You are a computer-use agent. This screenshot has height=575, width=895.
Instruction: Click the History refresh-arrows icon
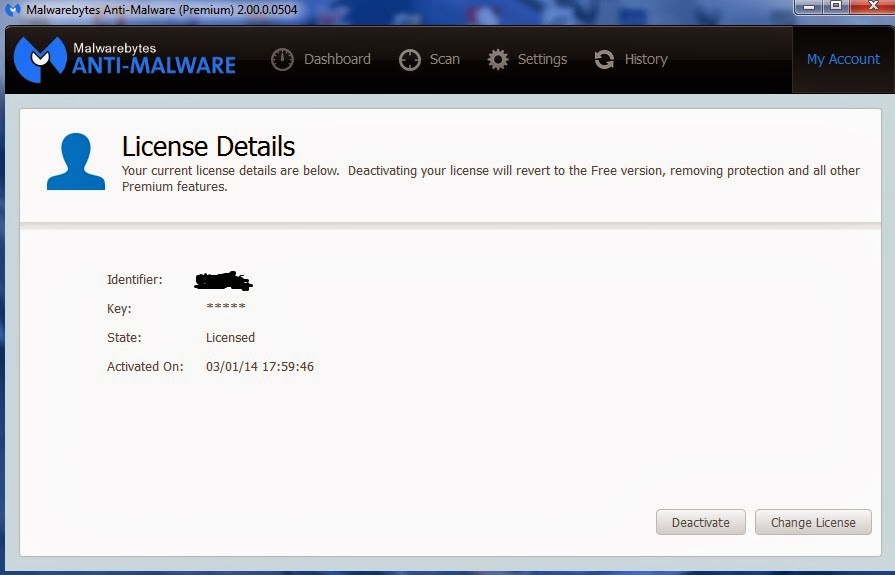coord(604,59)
